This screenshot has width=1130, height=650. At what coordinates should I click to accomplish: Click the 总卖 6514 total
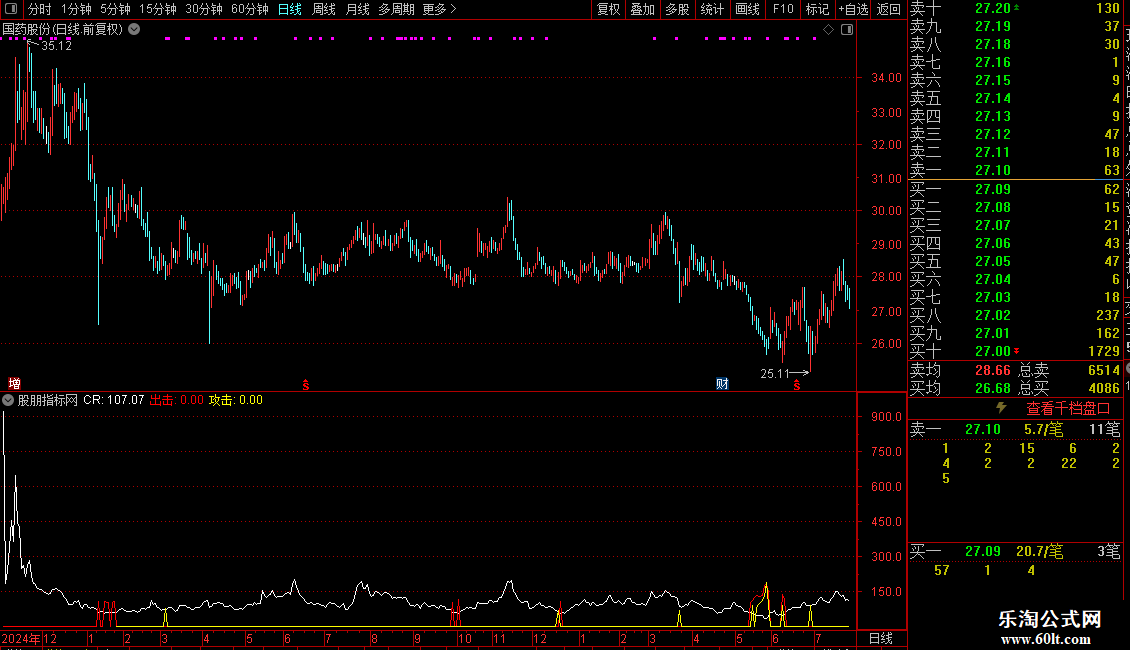tap(1103, 370)
